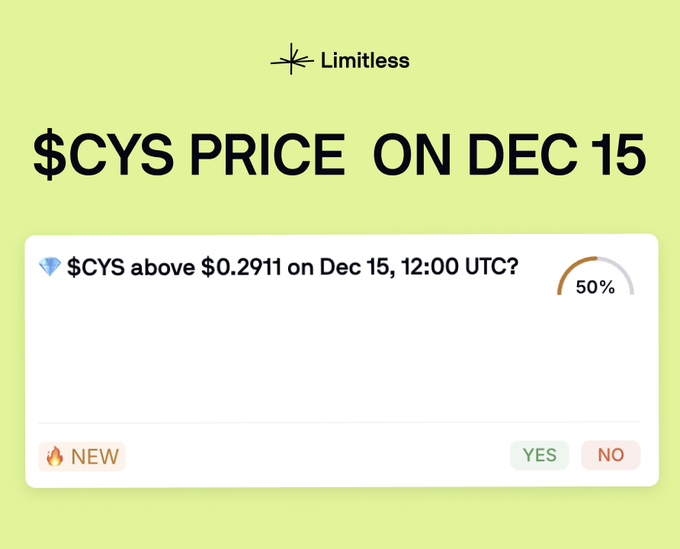Click the Limitless star logo icon
The height and width of the screenshot is (549, 680).
coord(291,61)
